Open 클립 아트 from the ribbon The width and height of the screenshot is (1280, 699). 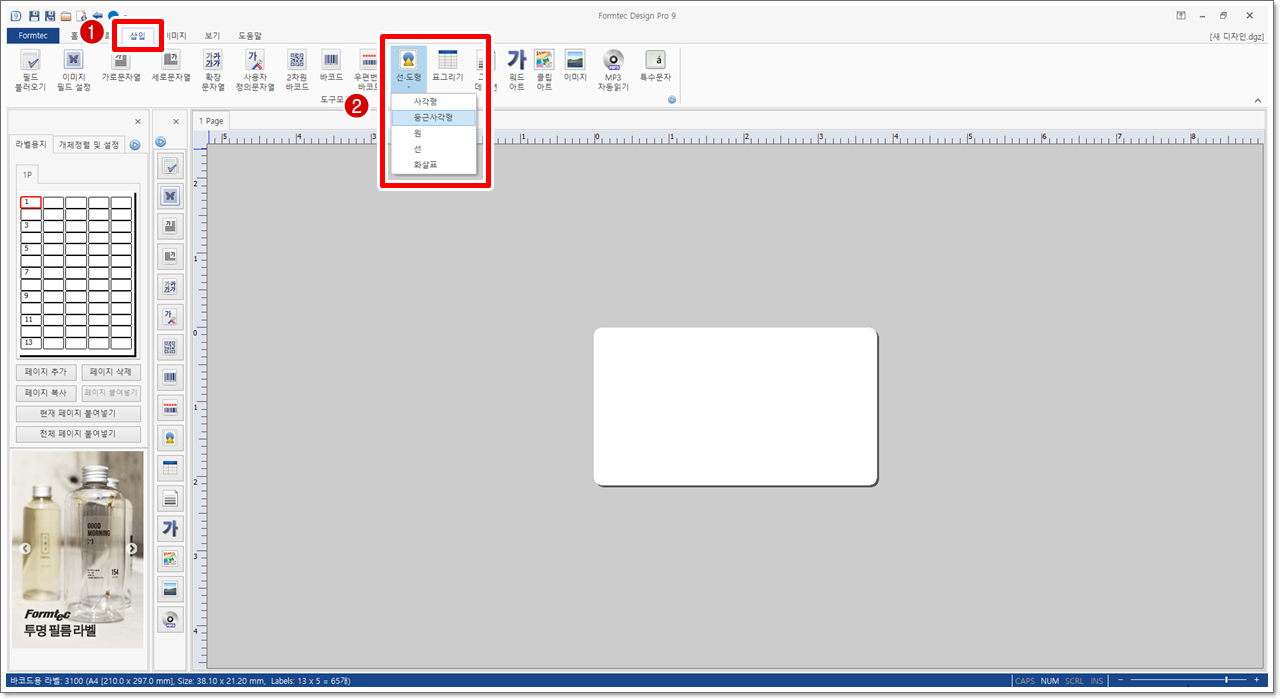[x=544, y=69]
